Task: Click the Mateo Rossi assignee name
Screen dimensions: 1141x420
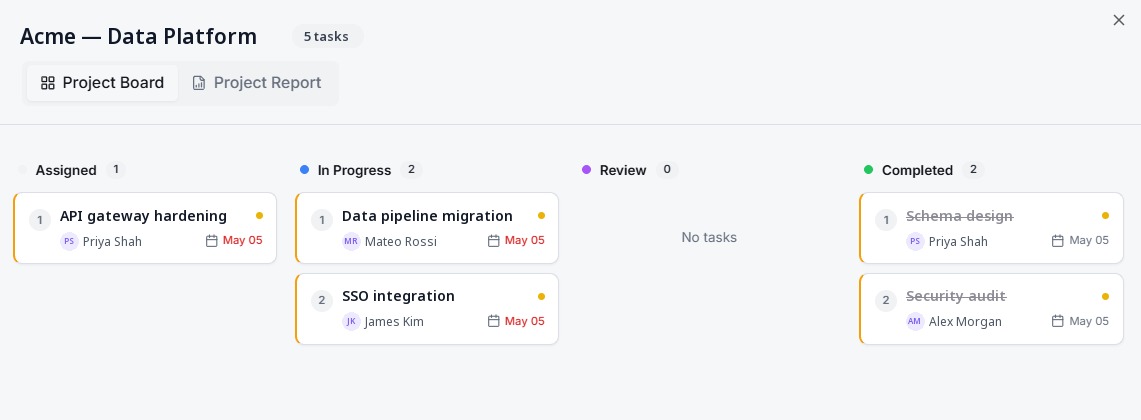Action: [x=401, y=242]
